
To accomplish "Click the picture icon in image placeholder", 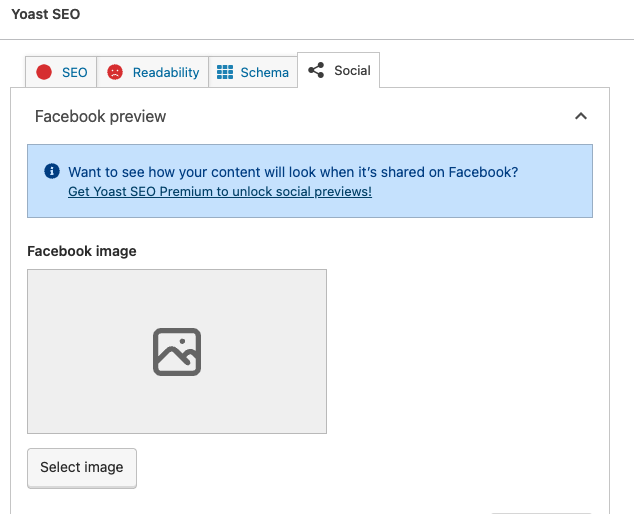I will coord(177,352).
